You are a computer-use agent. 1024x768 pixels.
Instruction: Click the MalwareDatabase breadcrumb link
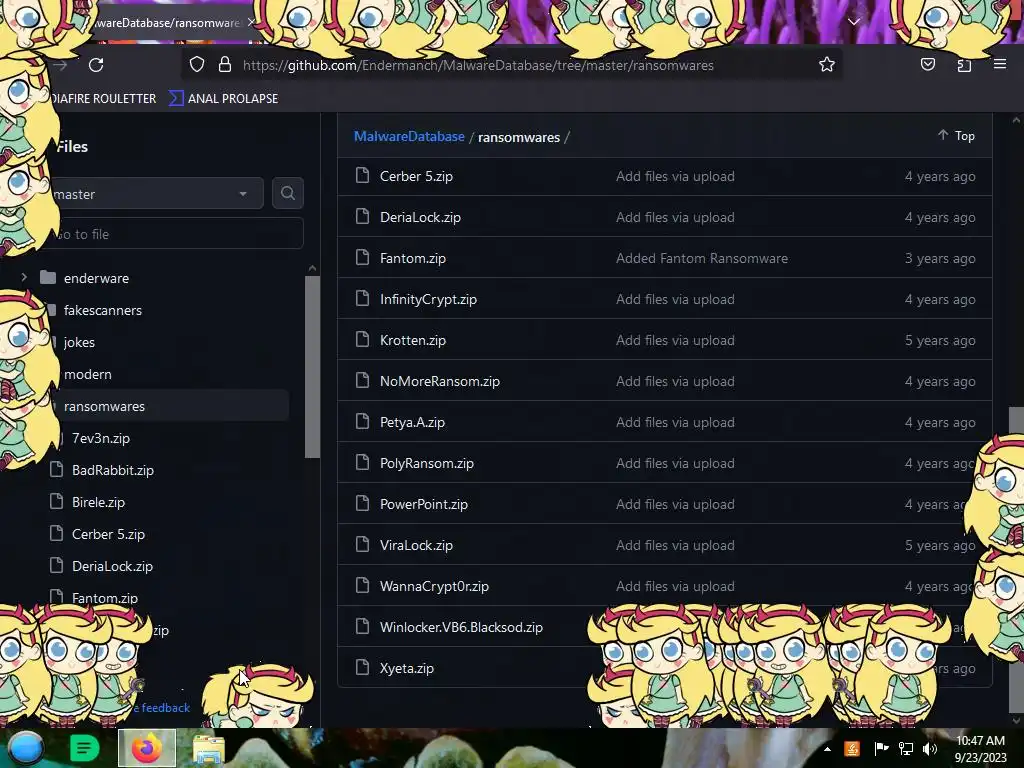point(409,136)
